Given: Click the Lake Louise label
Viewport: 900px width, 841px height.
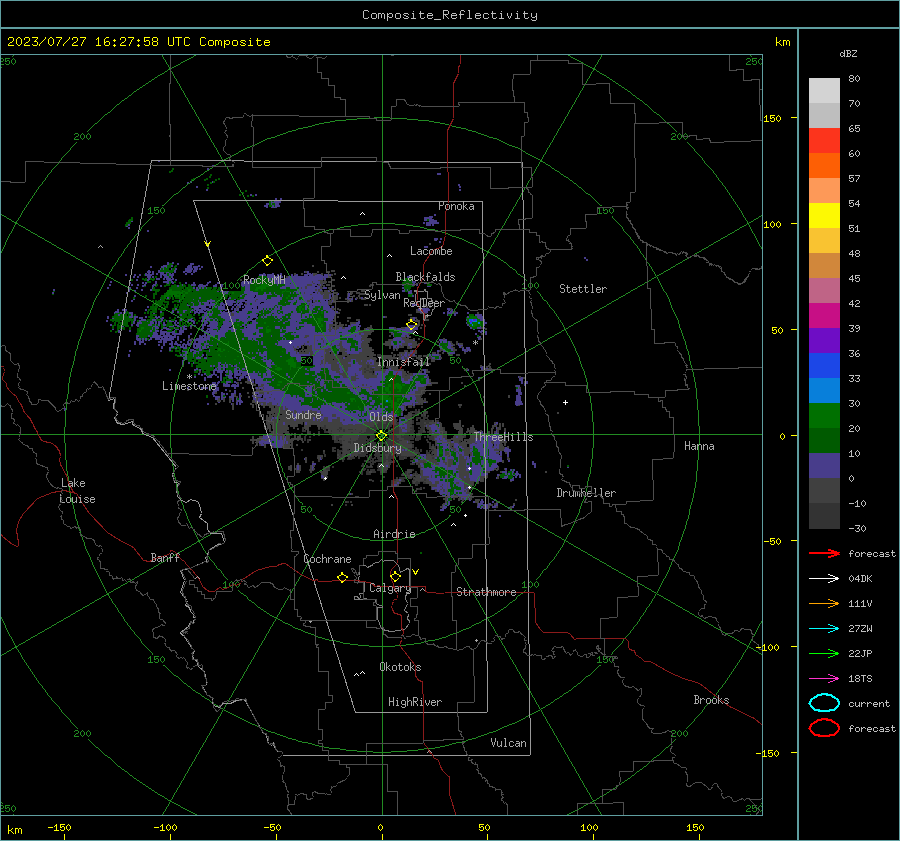Looking at the screenshot, I should 77,491.
